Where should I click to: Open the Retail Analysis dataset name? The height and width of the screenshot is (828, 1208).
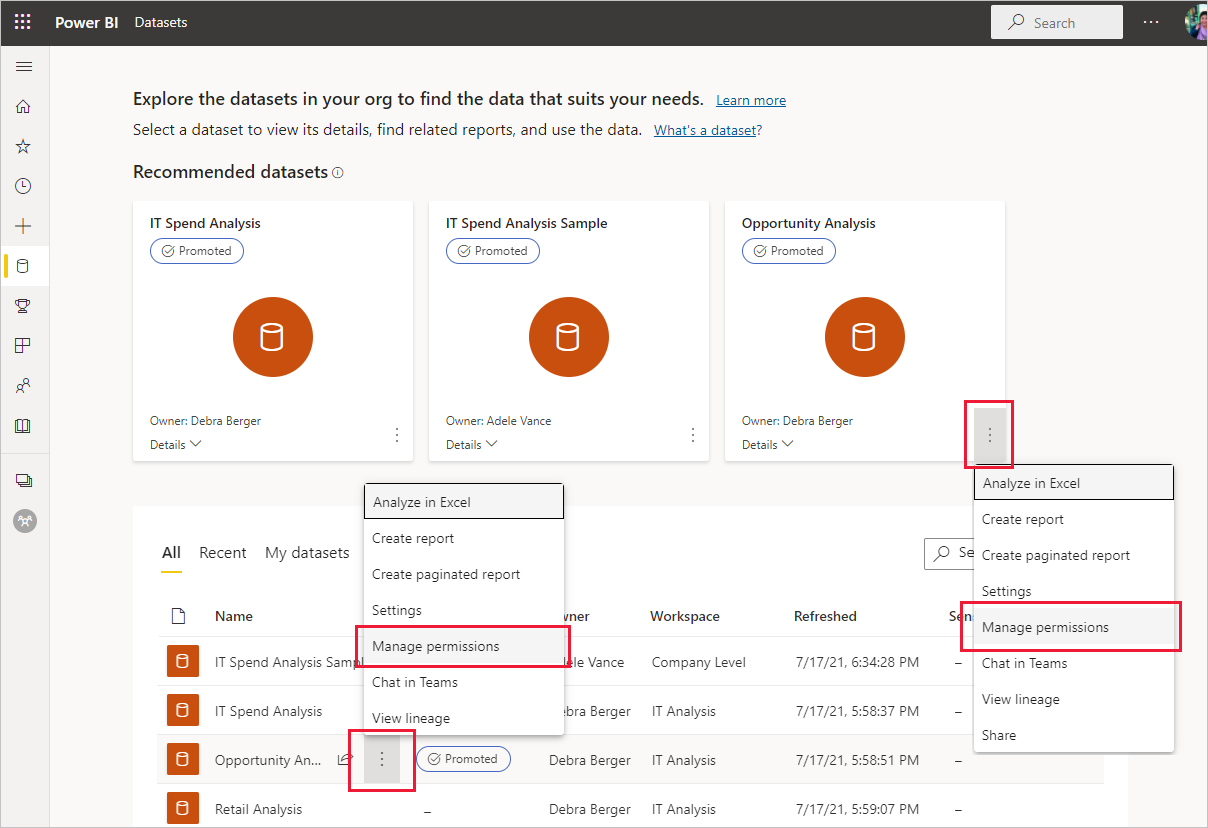[x=258, y=809]
